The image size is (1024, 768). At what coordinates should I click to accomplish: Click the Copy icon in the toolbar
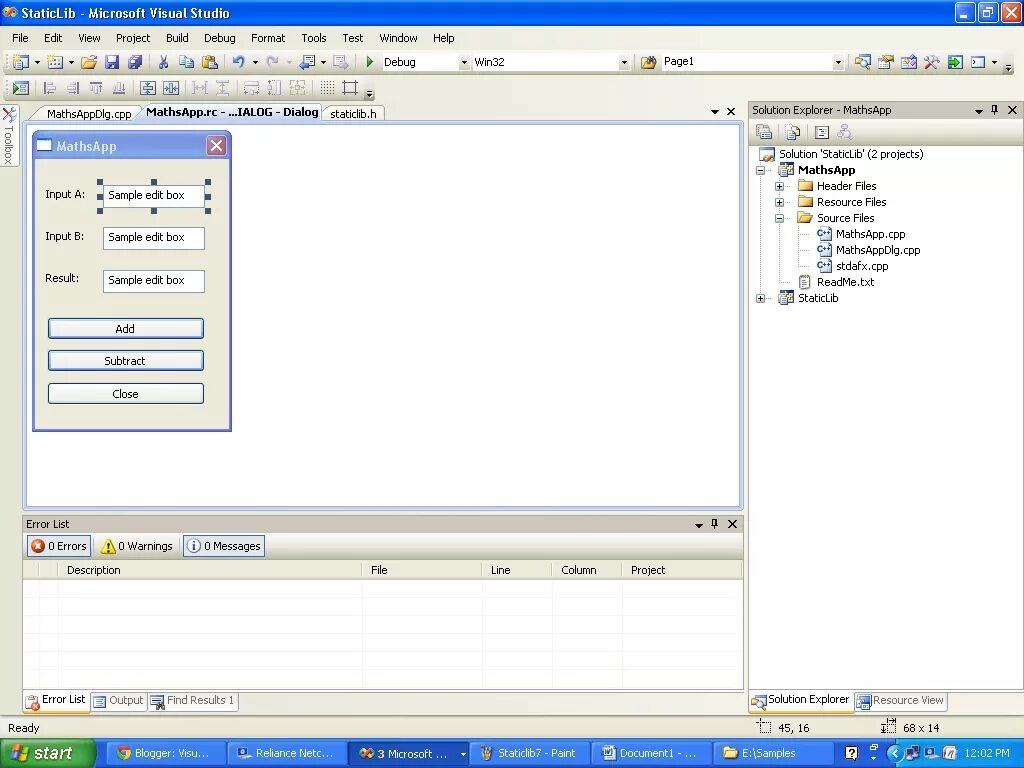[186, 62]
